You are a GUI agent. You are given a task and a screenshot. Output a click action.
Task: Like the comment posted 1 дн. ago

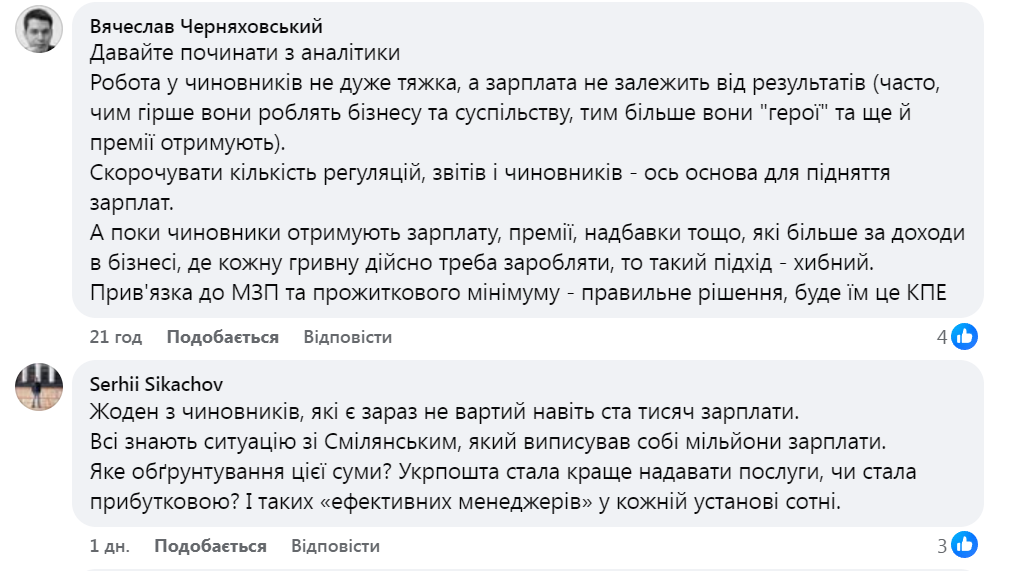(210, 546)
